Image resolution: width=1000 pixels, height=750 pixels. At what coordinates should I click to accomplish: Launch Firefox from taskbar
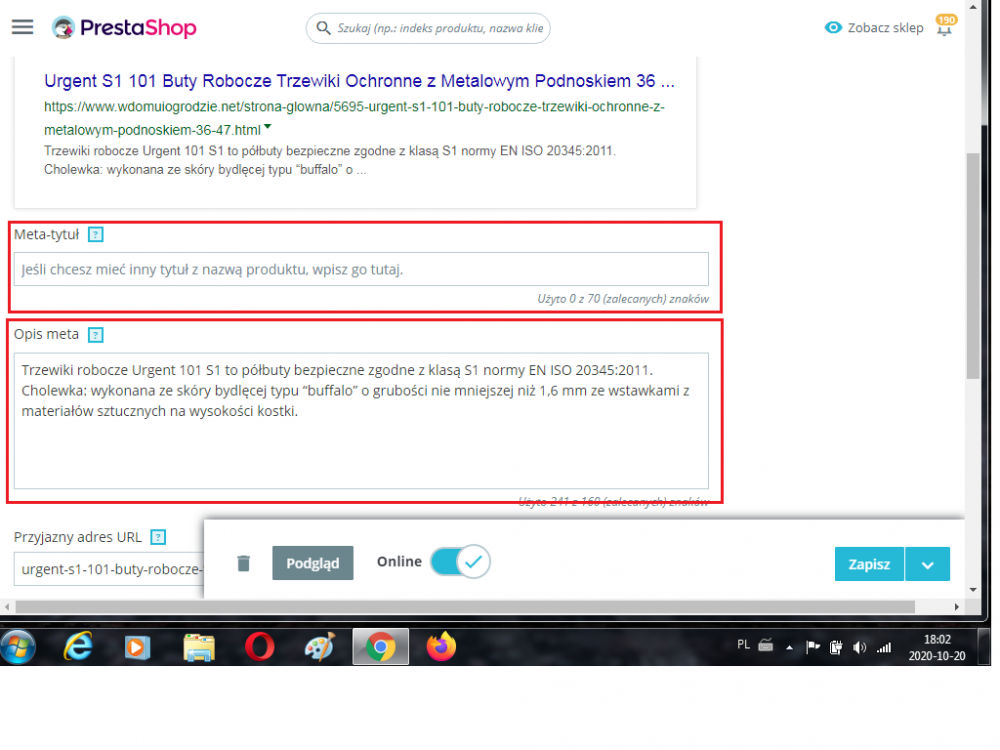(441, 647)
